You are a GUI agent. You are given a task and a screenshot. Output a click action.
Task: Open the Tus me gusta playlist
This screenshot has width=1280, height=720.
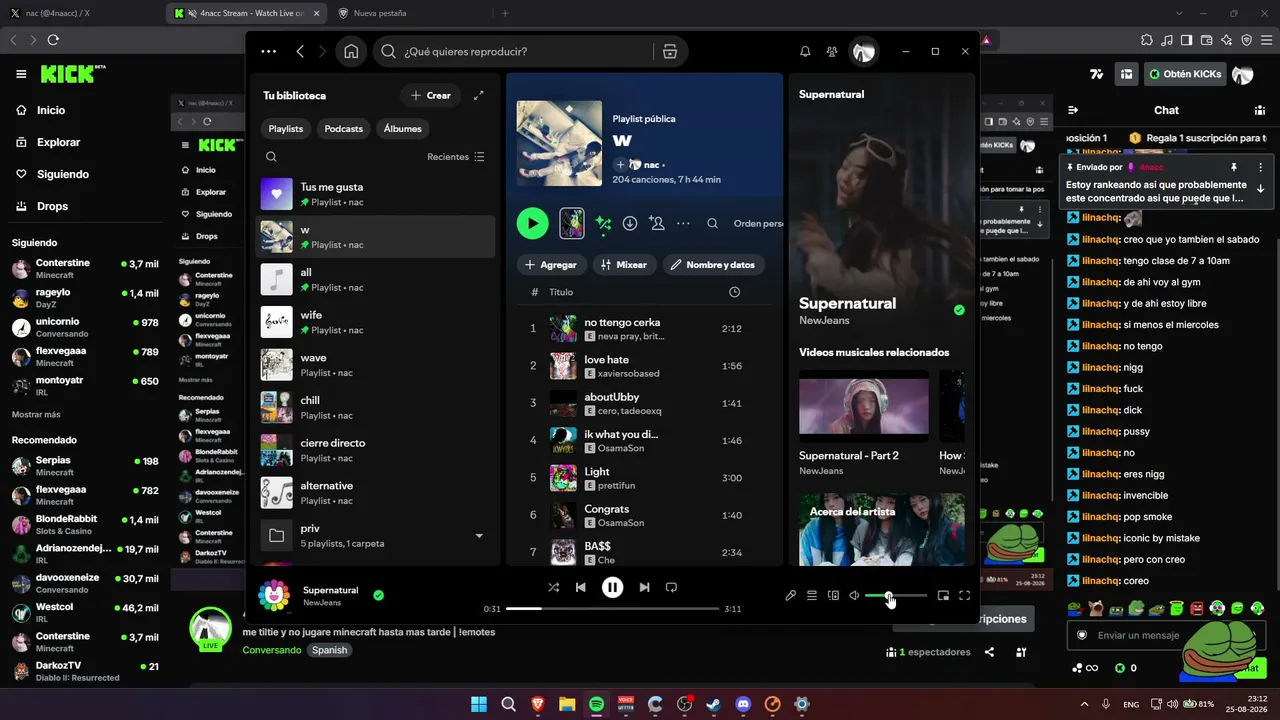(376, 194)
